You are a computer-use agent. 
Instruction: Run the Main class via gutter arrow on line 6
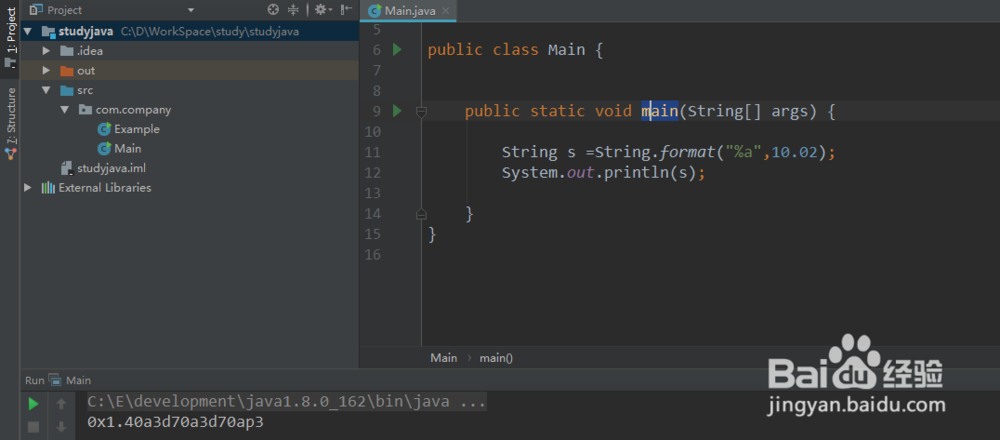coord(397,49)
